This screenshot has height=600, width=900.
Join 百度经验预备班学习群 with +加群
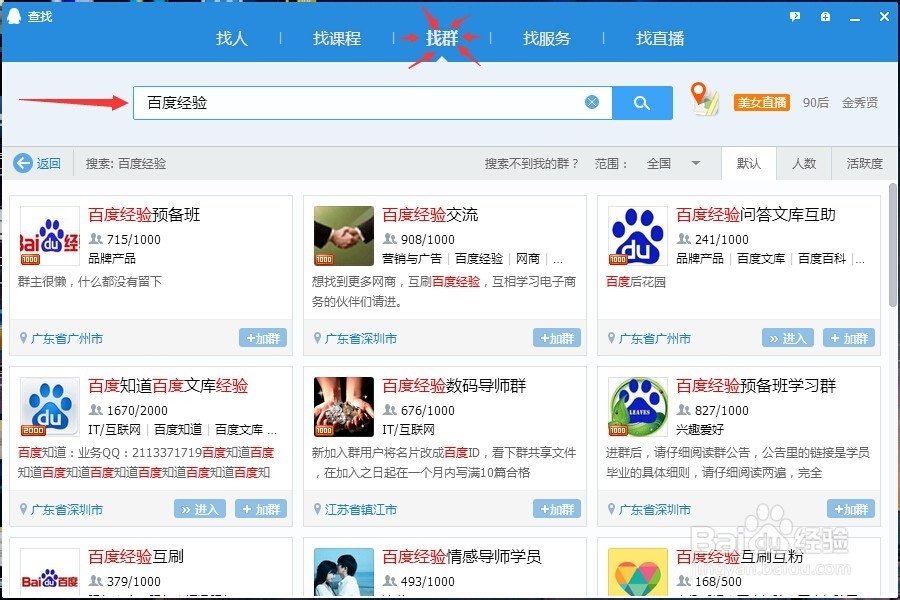[x=851, y=509]
